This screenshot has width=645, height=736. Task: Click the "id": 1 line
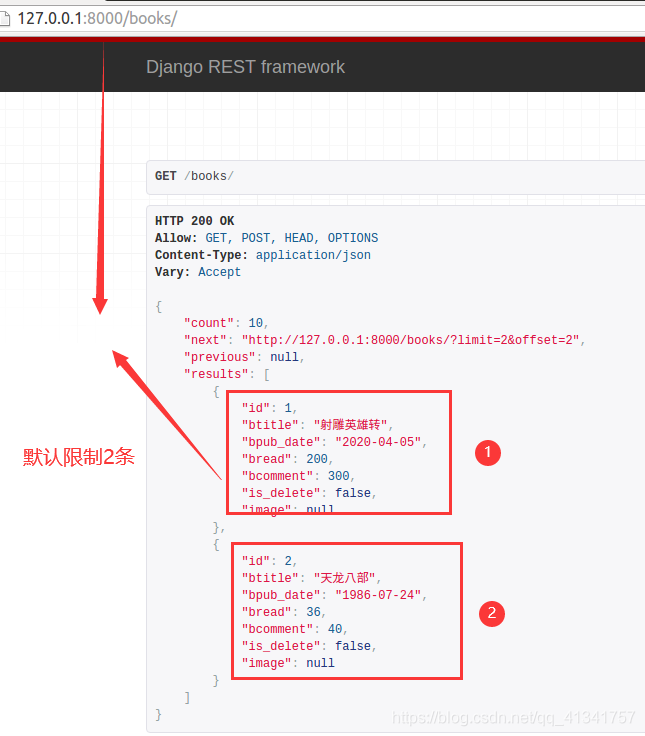[269, 408]
